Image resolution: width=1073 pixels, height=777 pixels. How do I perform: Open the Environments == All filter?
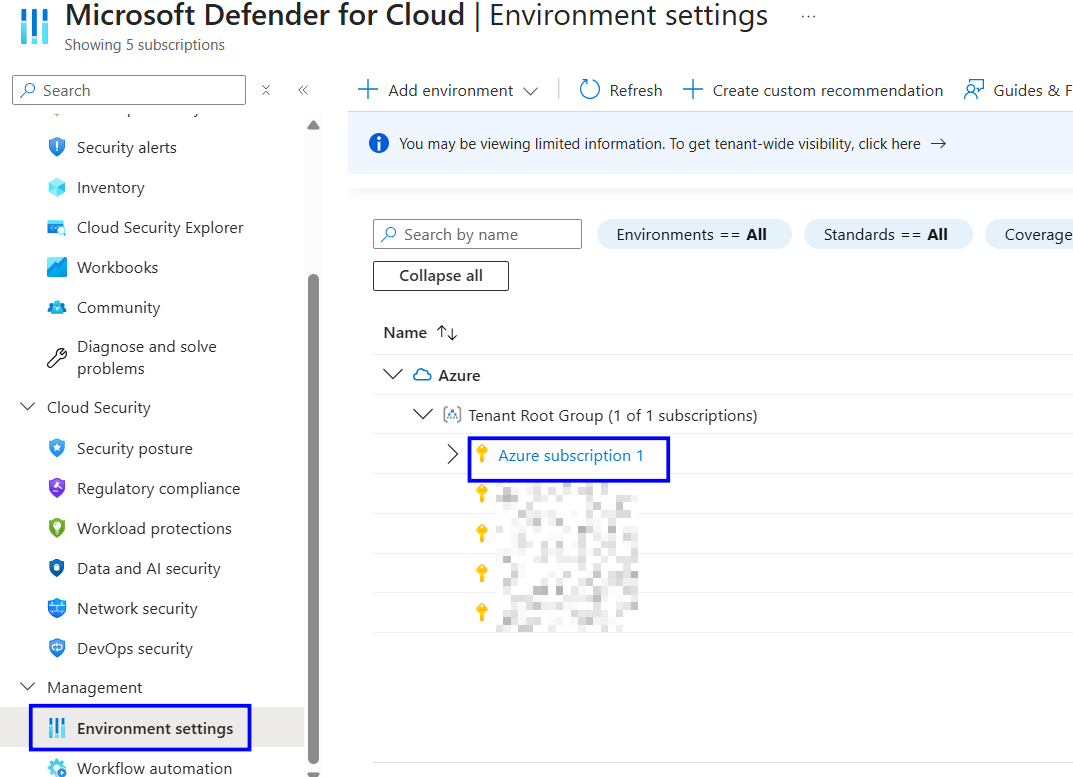coord(694,235)
